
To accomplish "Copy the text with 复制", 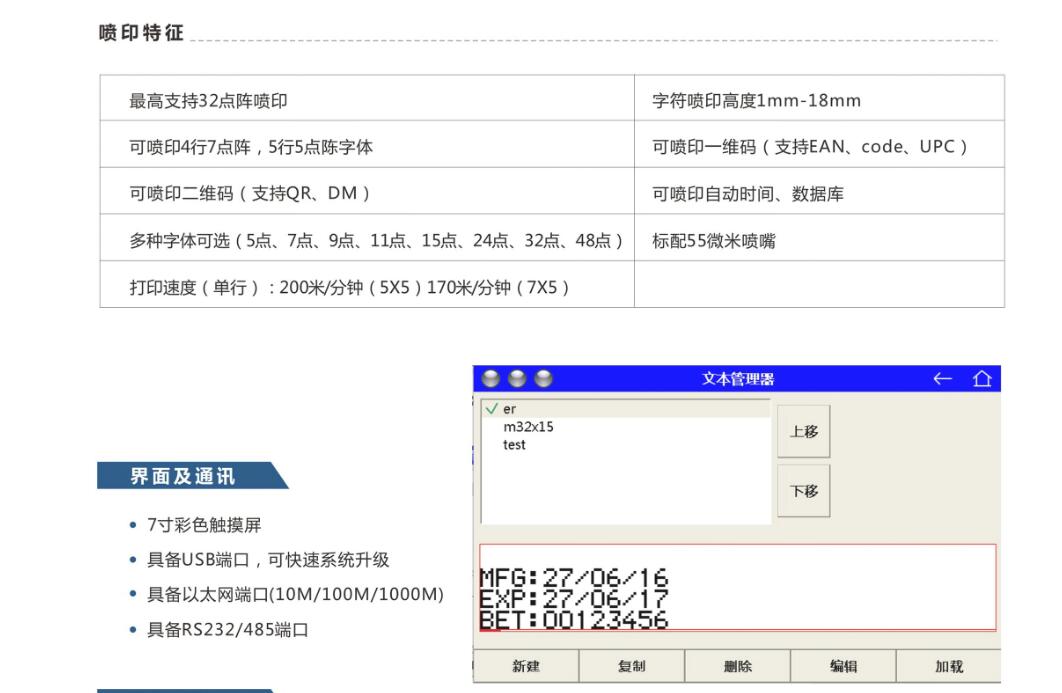I will (631, 666).
